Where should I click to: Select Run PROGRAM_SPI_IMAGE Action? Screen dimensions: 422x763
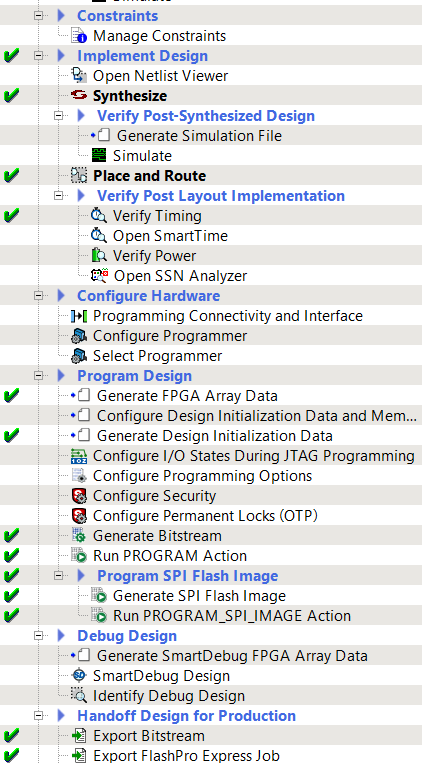(x=232, y=616)
